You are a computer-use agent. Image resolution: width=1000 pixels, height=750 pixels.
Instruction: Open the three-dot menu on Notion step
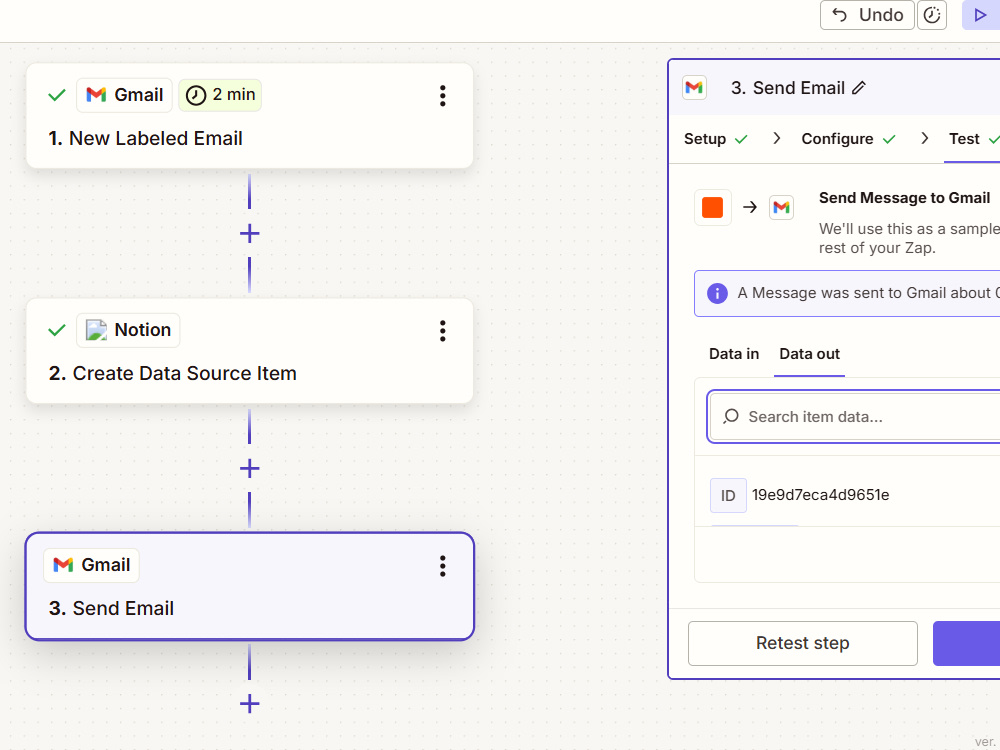(x=443, y=330)
